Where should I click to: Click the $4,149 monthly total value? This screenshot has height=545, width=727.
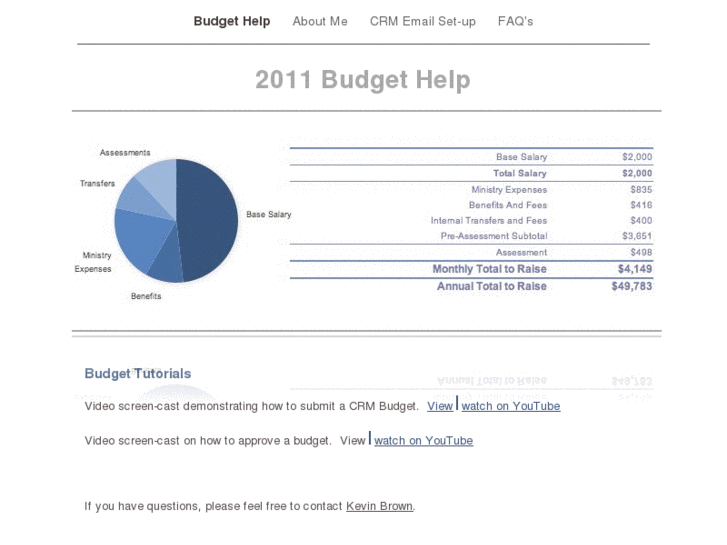coord(635,269)
